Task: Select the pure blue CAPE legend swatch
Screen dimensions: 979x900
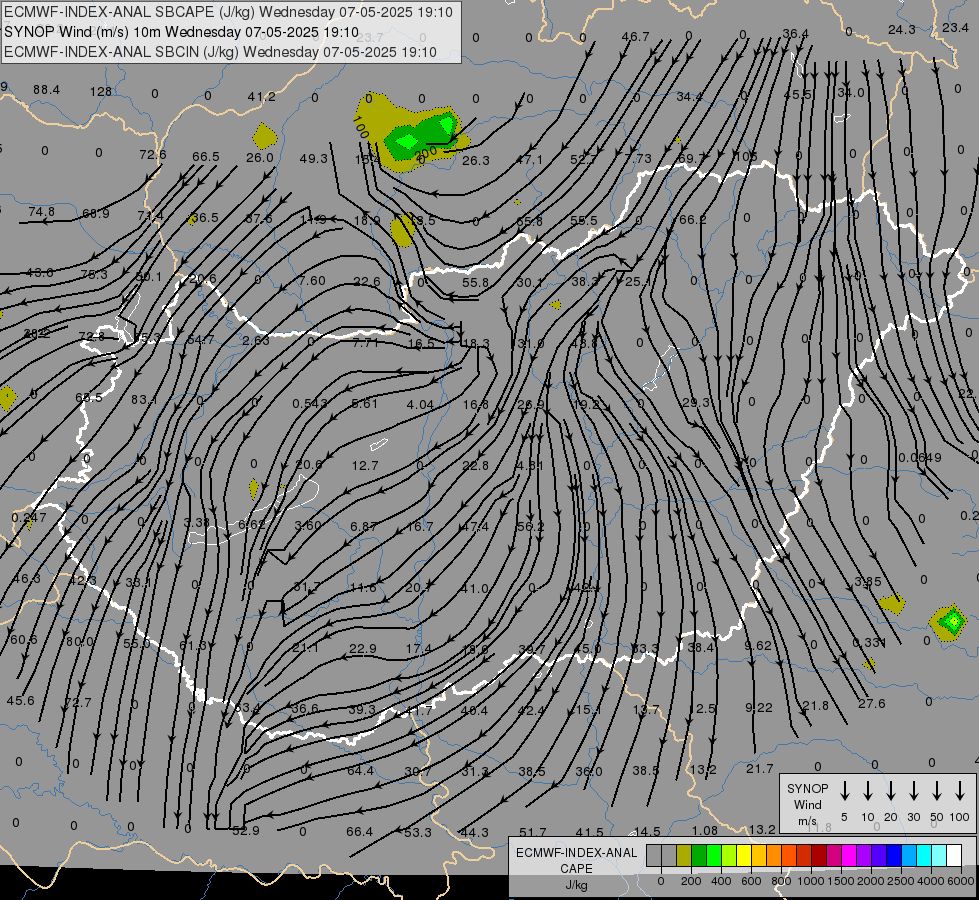Action: tap(894, 856)
